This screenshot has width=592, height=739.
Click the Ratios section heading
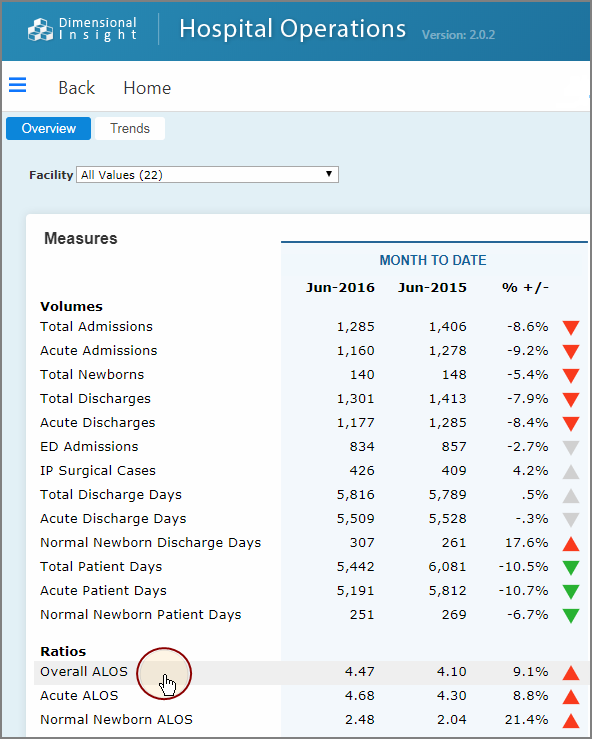[x=63, y=651]
